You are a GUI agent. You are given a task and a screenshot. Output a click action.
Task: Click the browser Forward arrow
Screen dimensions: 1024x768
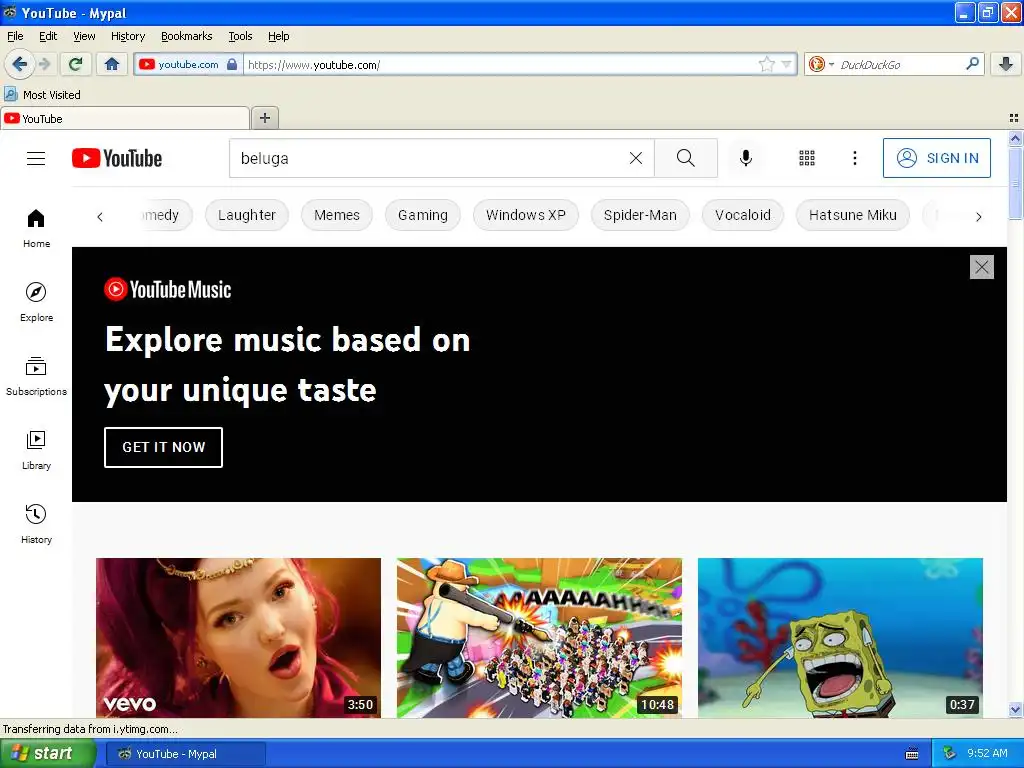point(44,64)
